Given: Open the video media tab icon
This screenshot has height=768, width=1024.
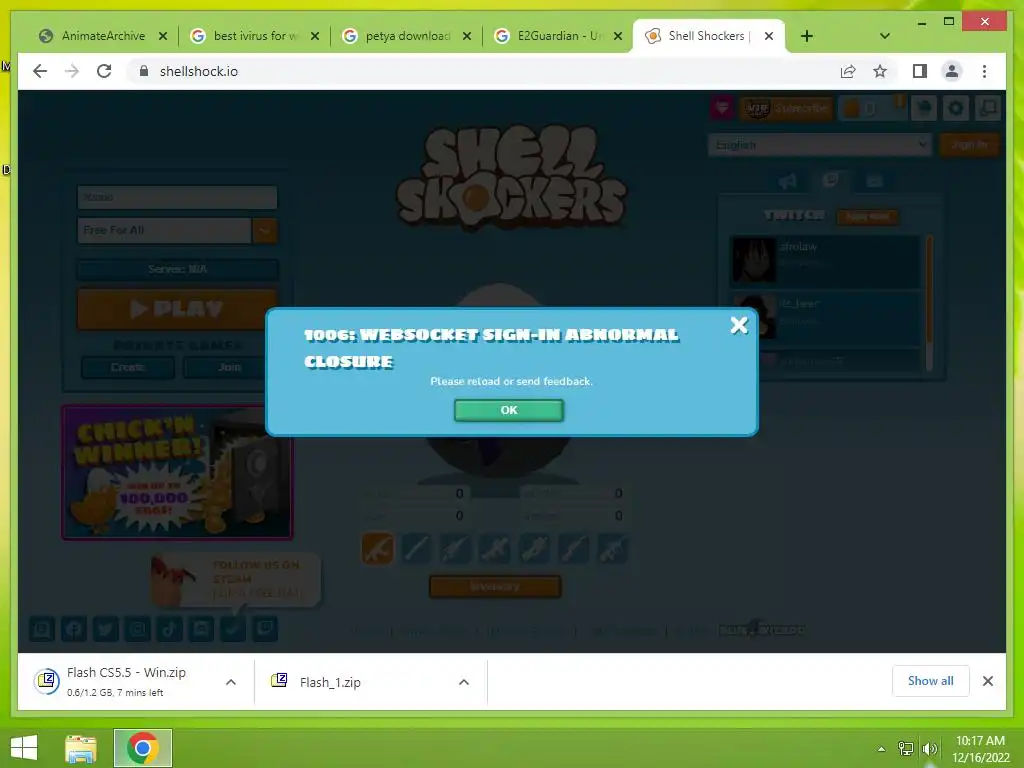Looking at the screenshot, I should pyautogui.click(x=874, y=181).
